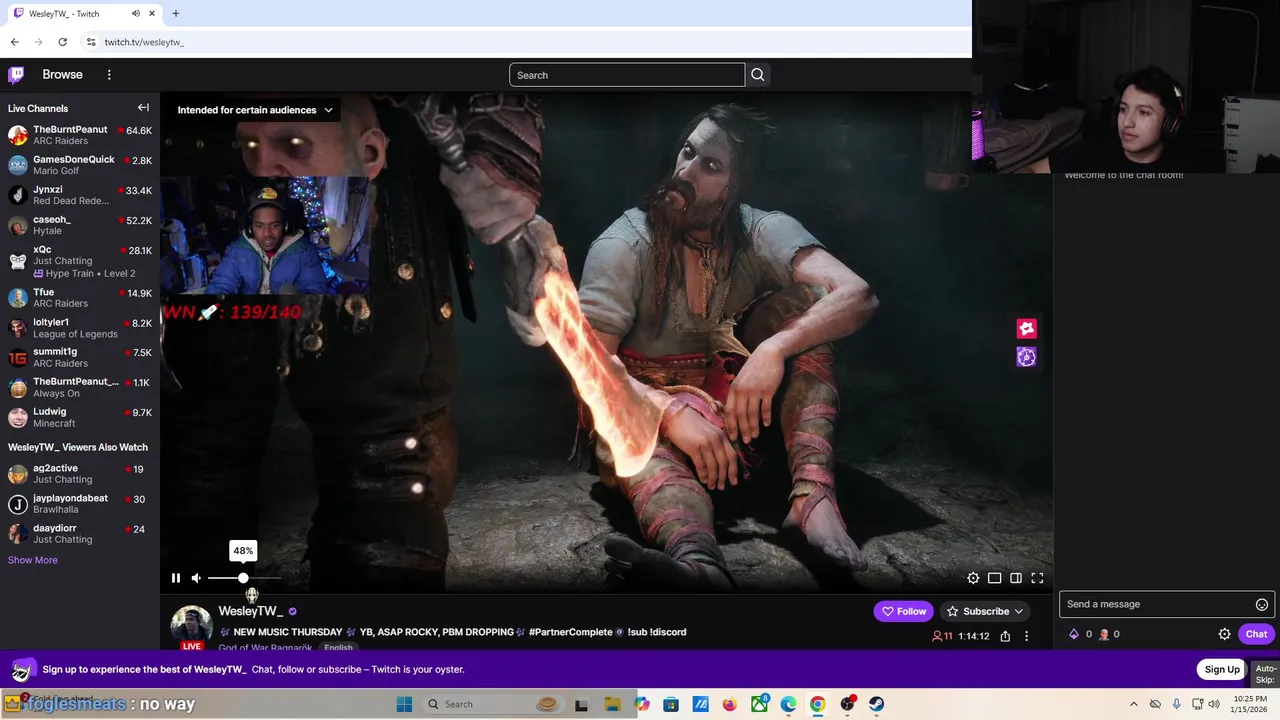Expand Intended for certain audiences dropdown
The image size is (1280, 720).
coord(255,110)
